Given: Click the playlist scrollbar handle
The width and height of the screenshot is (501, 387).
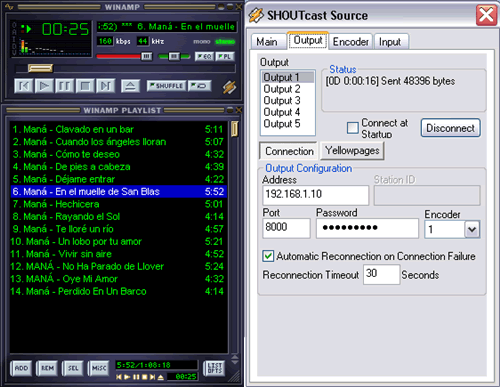Looking at the screenshot, I should 235,129.
